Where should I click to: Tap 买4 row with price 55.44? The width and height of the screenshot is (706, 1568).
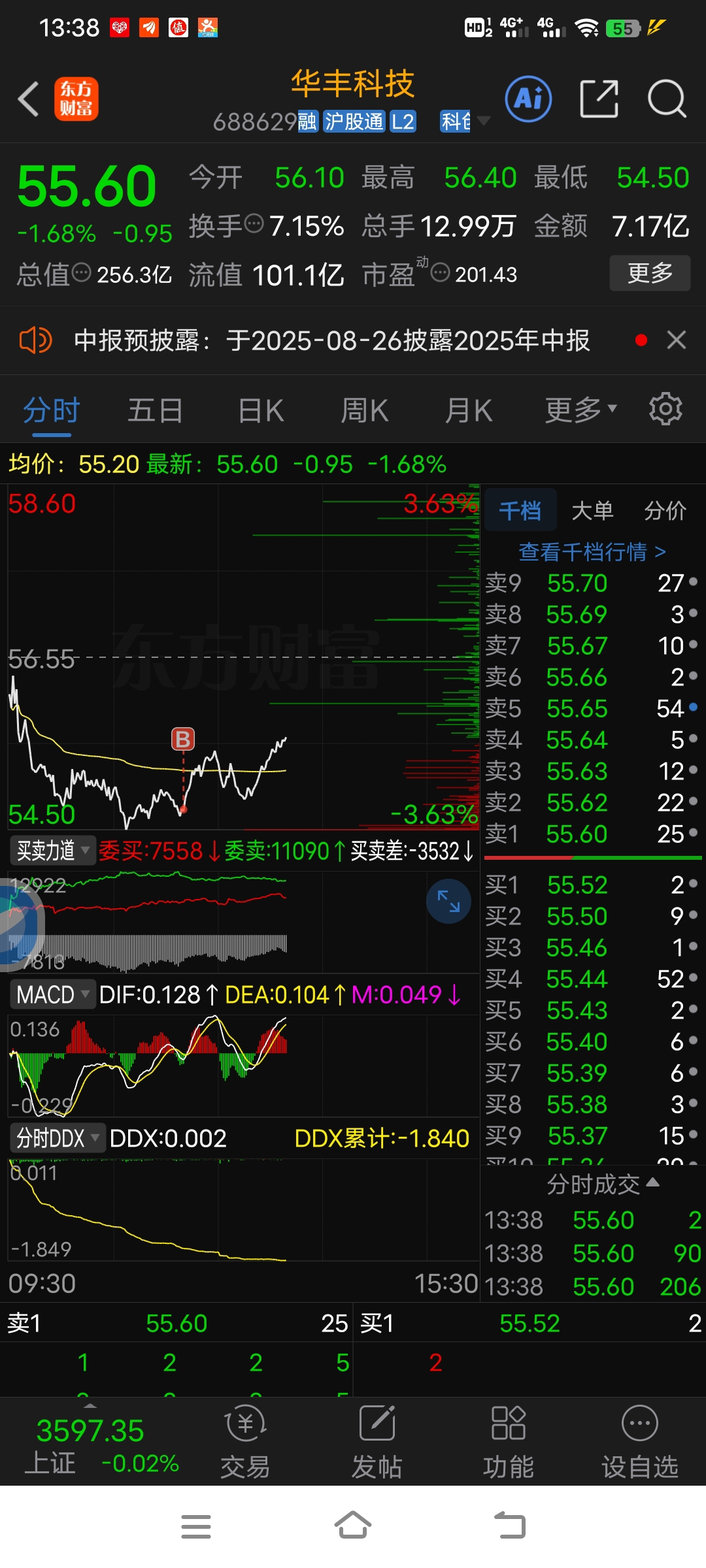(x=592, y=979)
